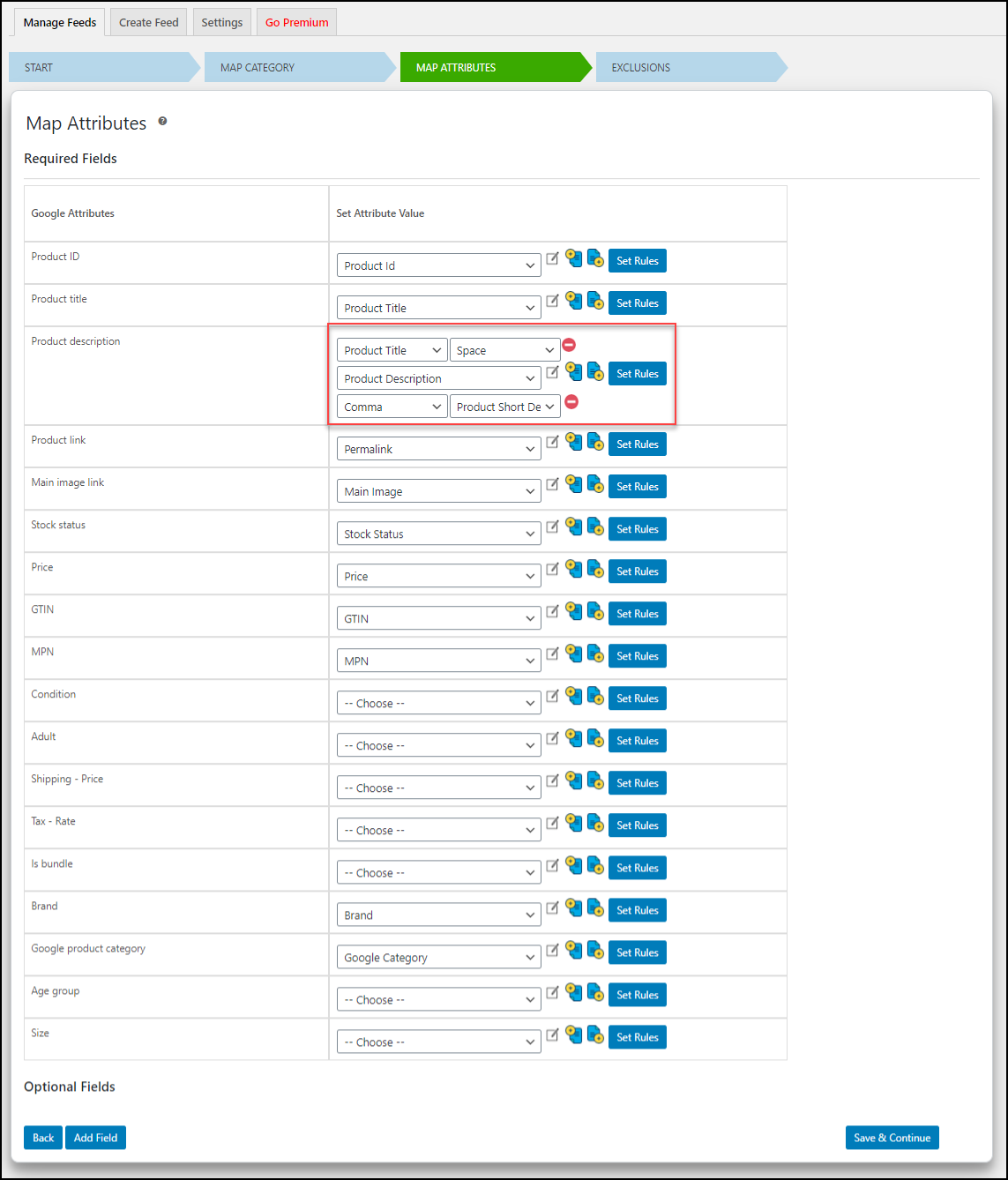
Task: Open the Product Title dropdown in Product title row
Action: click(x=439, y=308)
